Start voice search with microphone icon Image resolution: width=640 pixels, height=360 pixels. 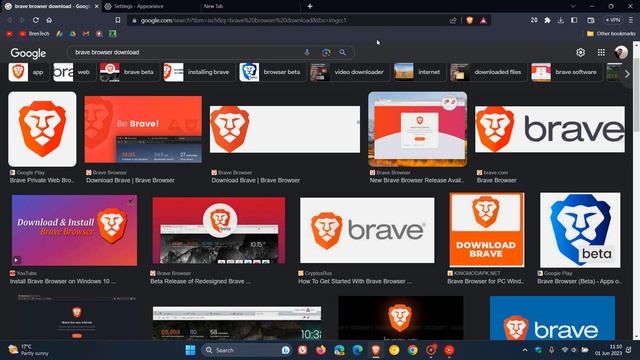point(307,52)
